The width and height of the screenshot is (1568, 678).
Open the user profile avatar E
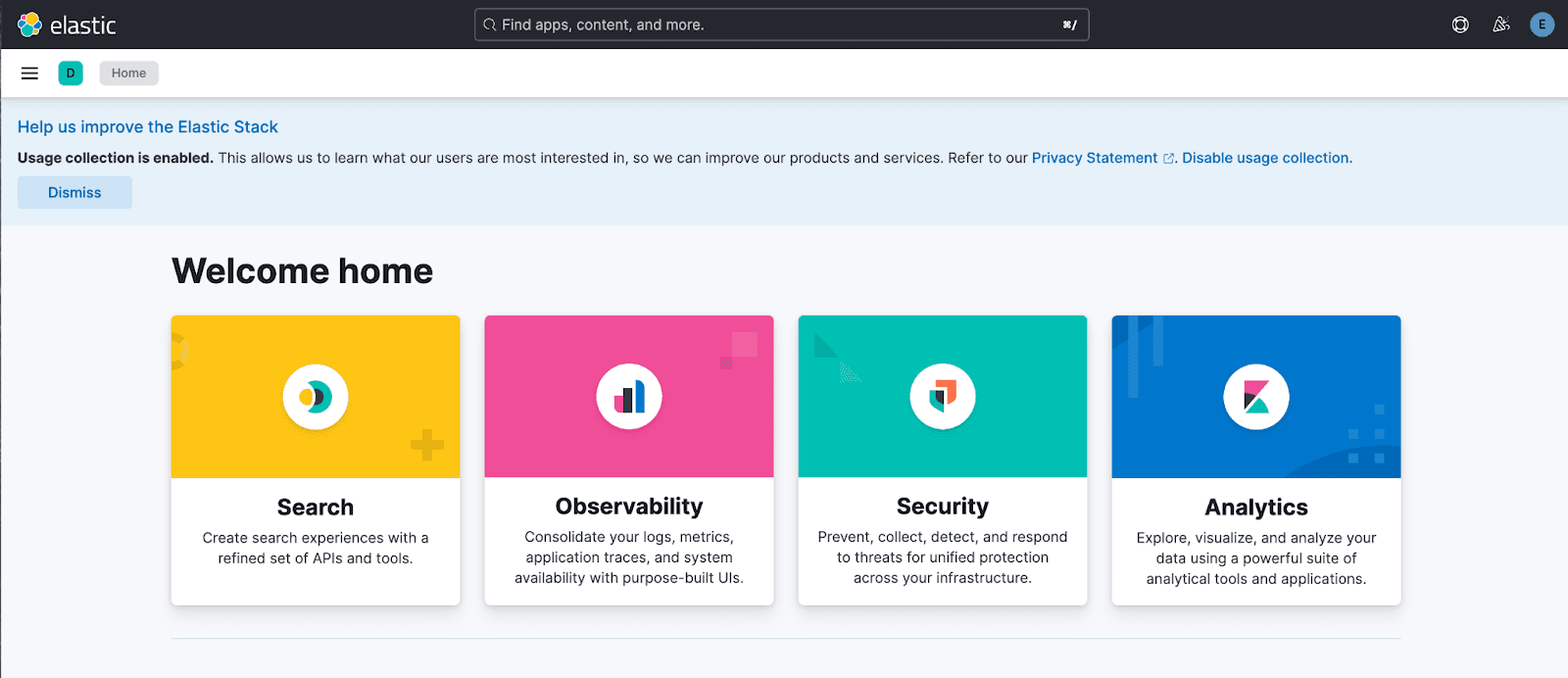pos(1542,24)
